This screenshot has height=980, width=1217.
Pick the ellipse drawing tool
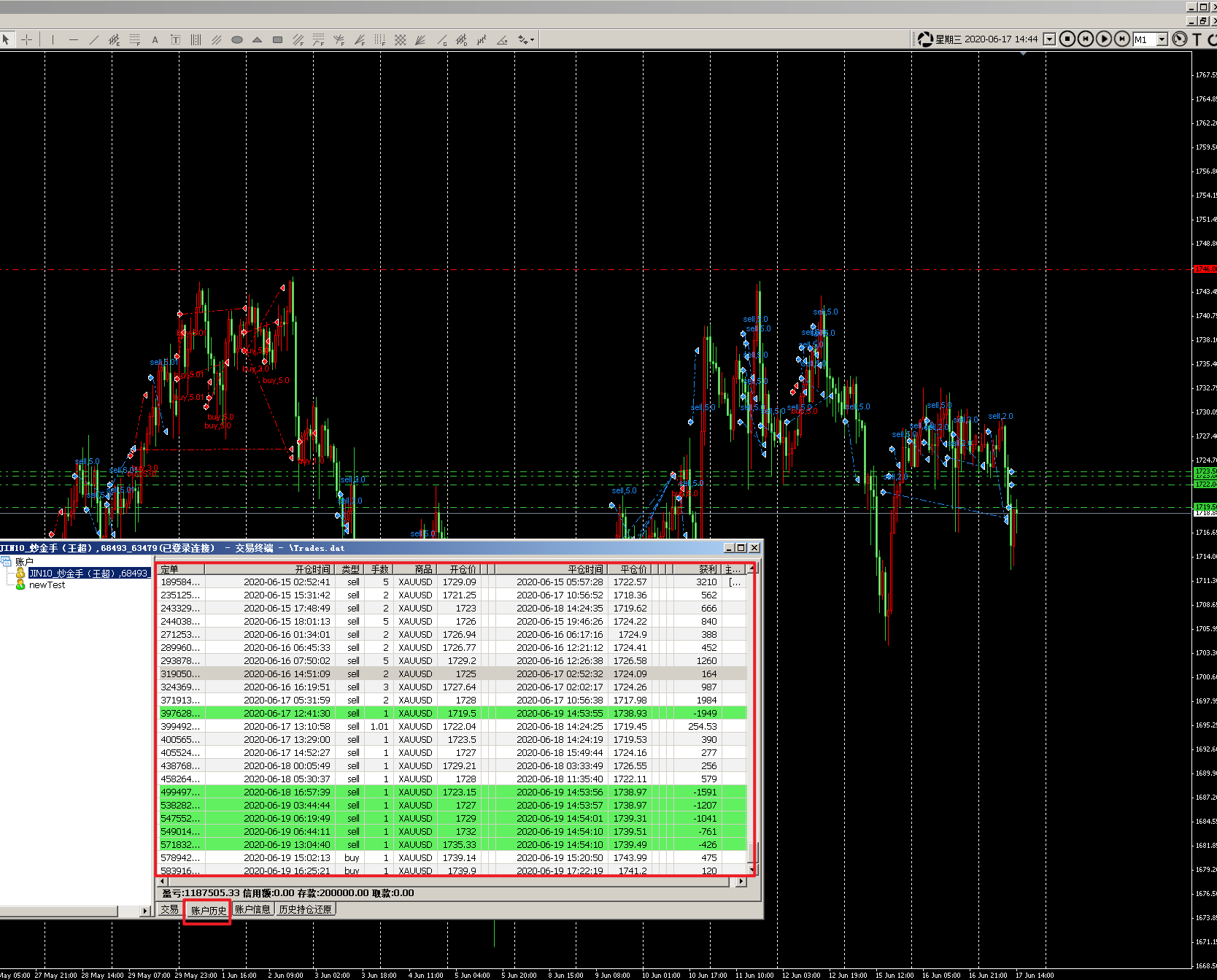pyautogui.click(x=236, y=39)
